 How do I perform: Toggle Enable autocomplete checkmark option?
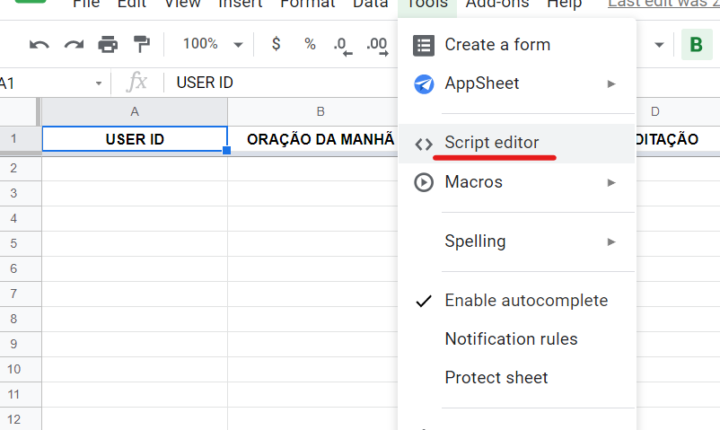pos(525,300)
